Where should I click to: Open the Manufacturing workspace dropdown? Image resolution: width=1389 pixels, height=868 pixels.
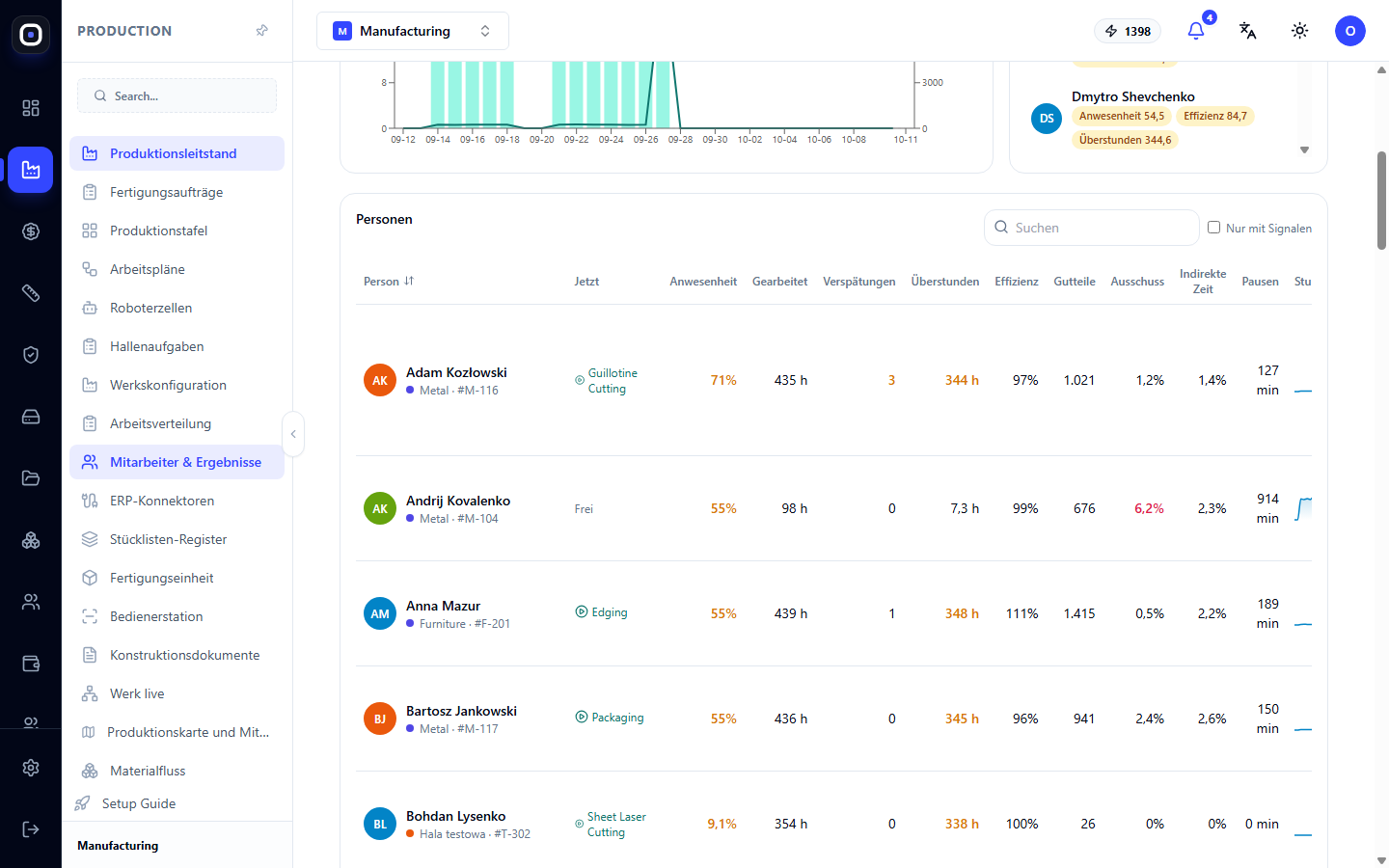coord(413,31)
